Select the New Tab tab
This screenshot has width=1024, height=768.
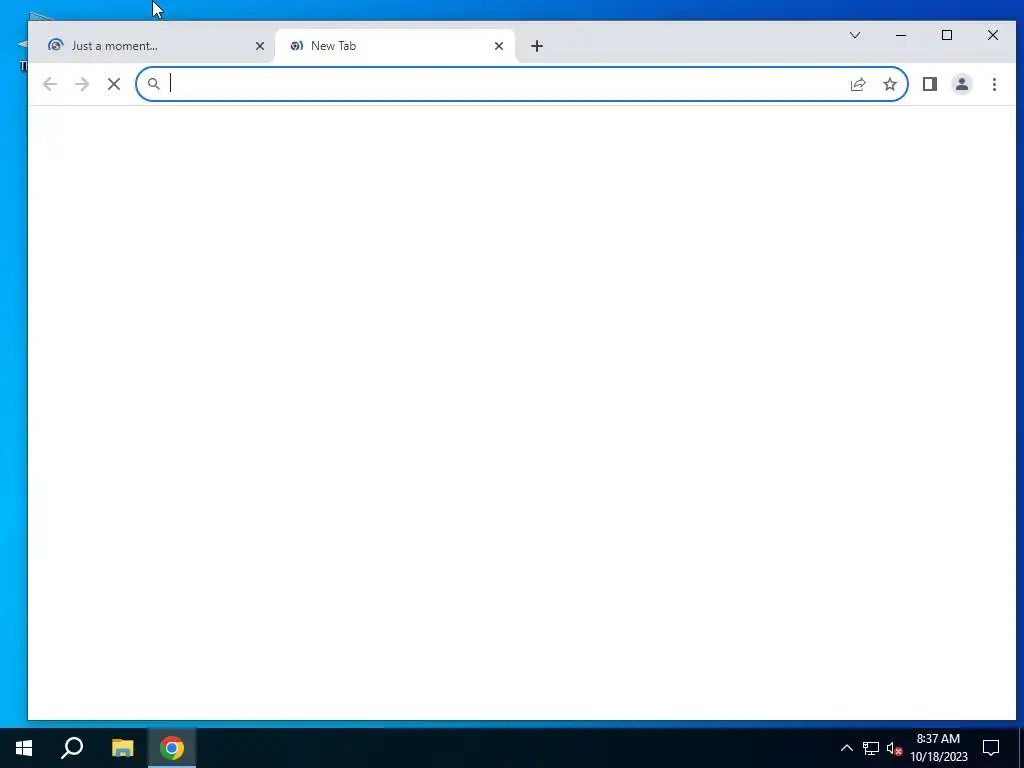coord(394,46)
